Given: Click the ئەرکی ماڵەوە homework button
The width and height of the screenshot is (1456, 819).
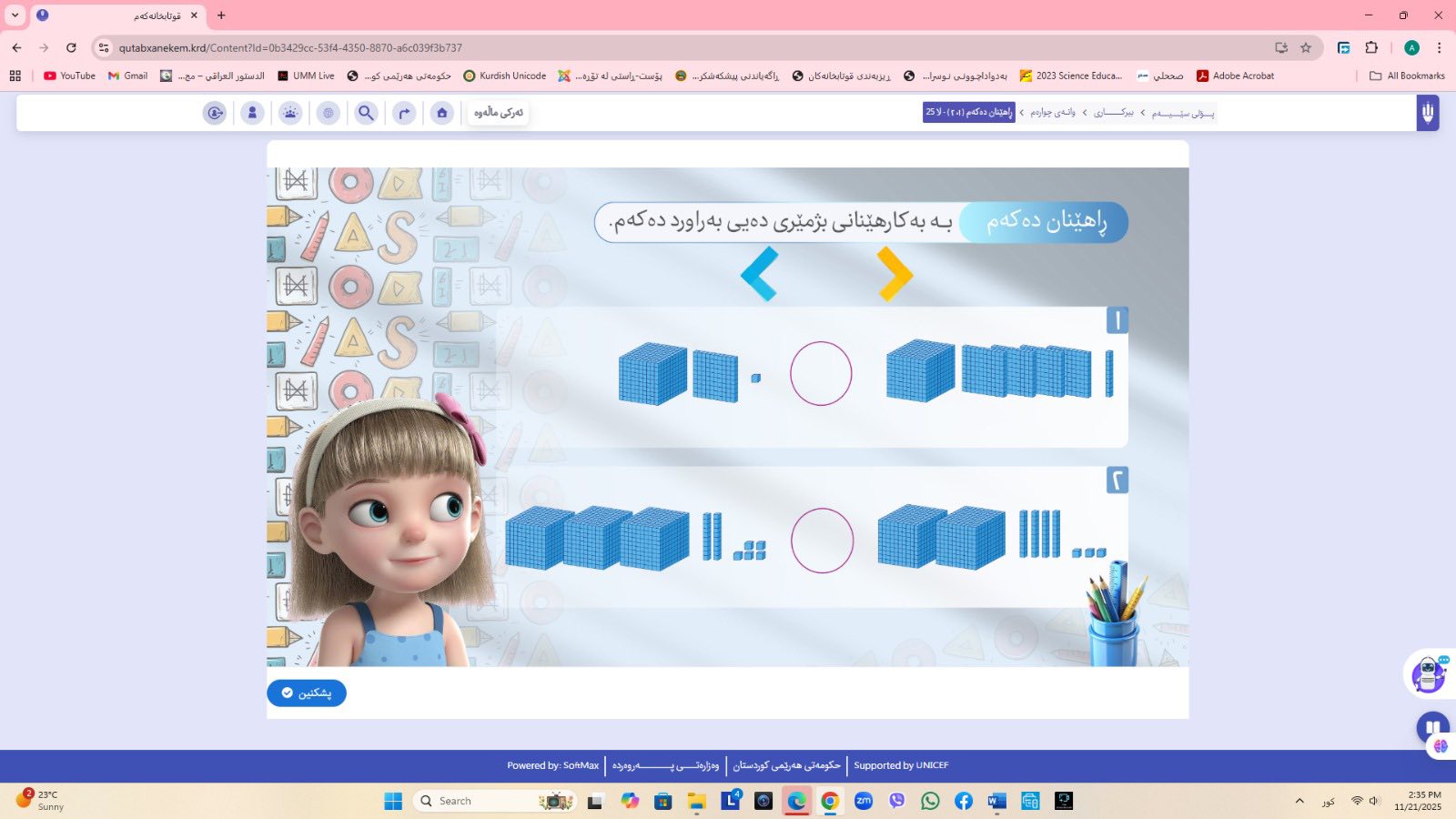Looking at the screenshot, I should 498,113.
